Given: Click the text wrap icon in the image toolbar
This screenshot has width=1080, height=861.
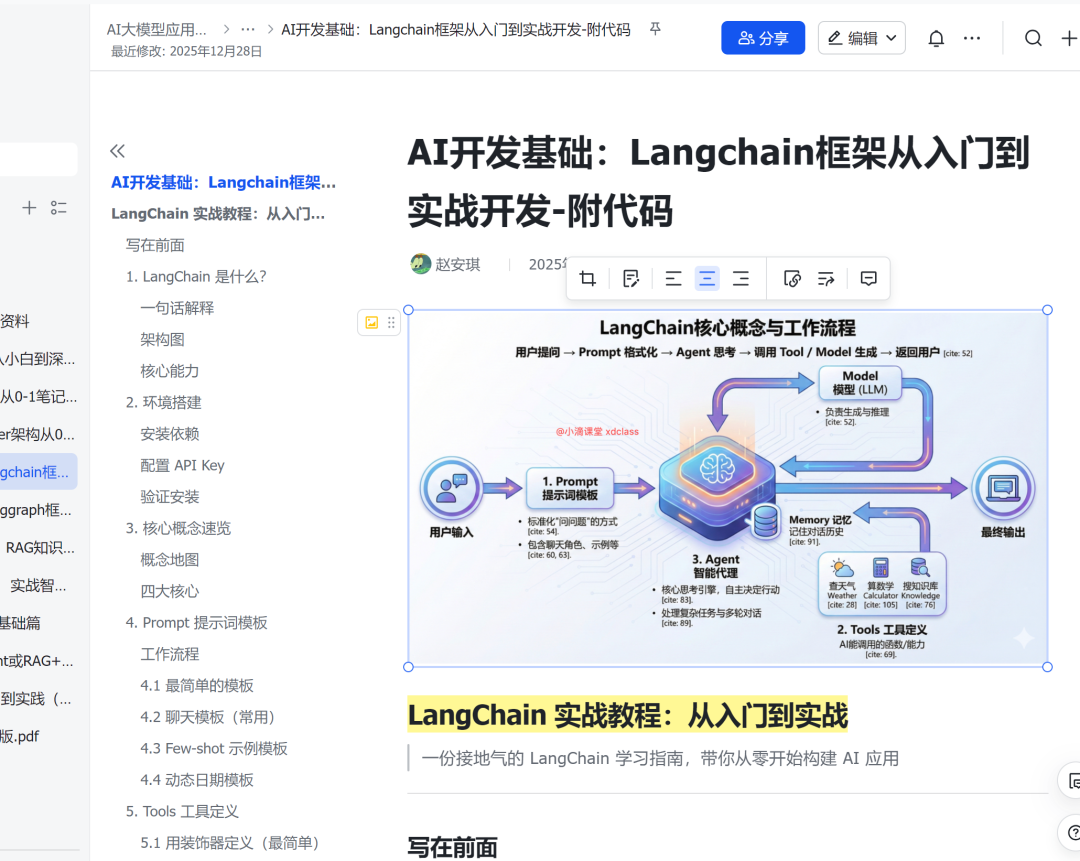Looking at the screenshot, I should click(826, 278).
